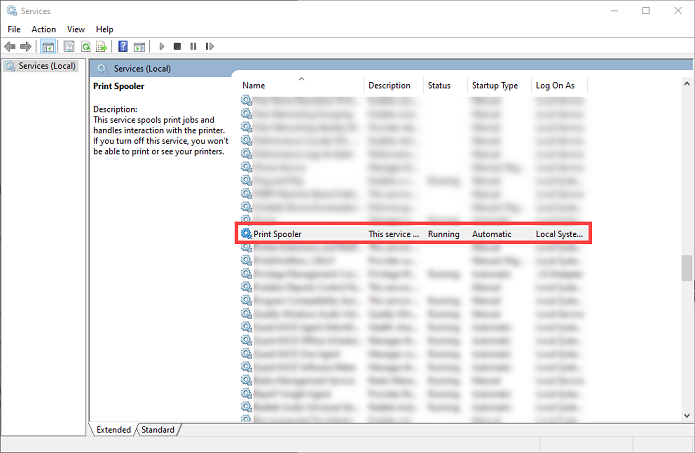Click the Refresh toolbar icon
The width and height of the screenshot is (695, 453).
coord(85,46)
